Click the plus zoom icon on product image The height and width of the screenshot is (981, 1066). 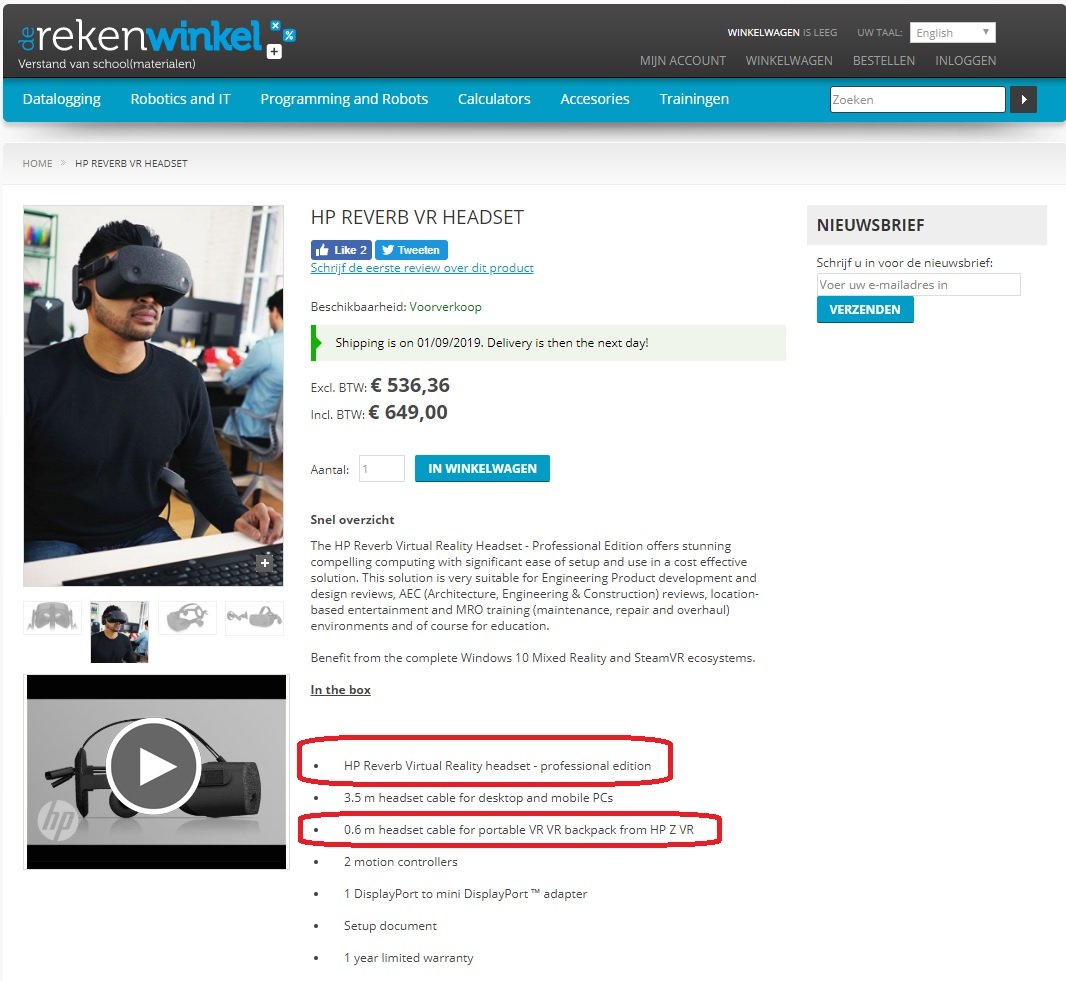pyautogui.click(x=265, y=562)
